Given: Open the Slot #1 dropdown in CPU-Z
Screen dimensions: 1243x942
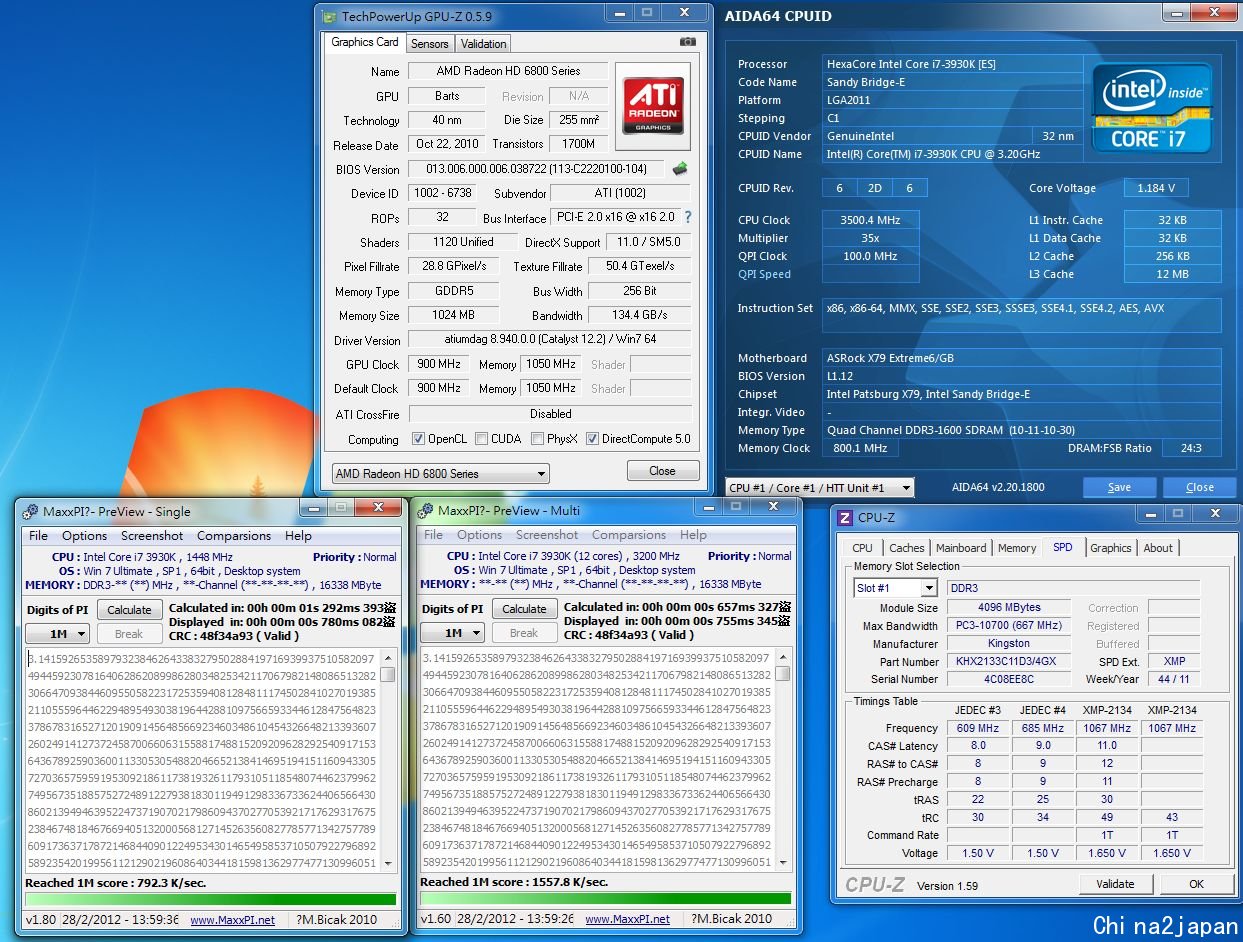Looking at the screenshot, I should (895, 588).
